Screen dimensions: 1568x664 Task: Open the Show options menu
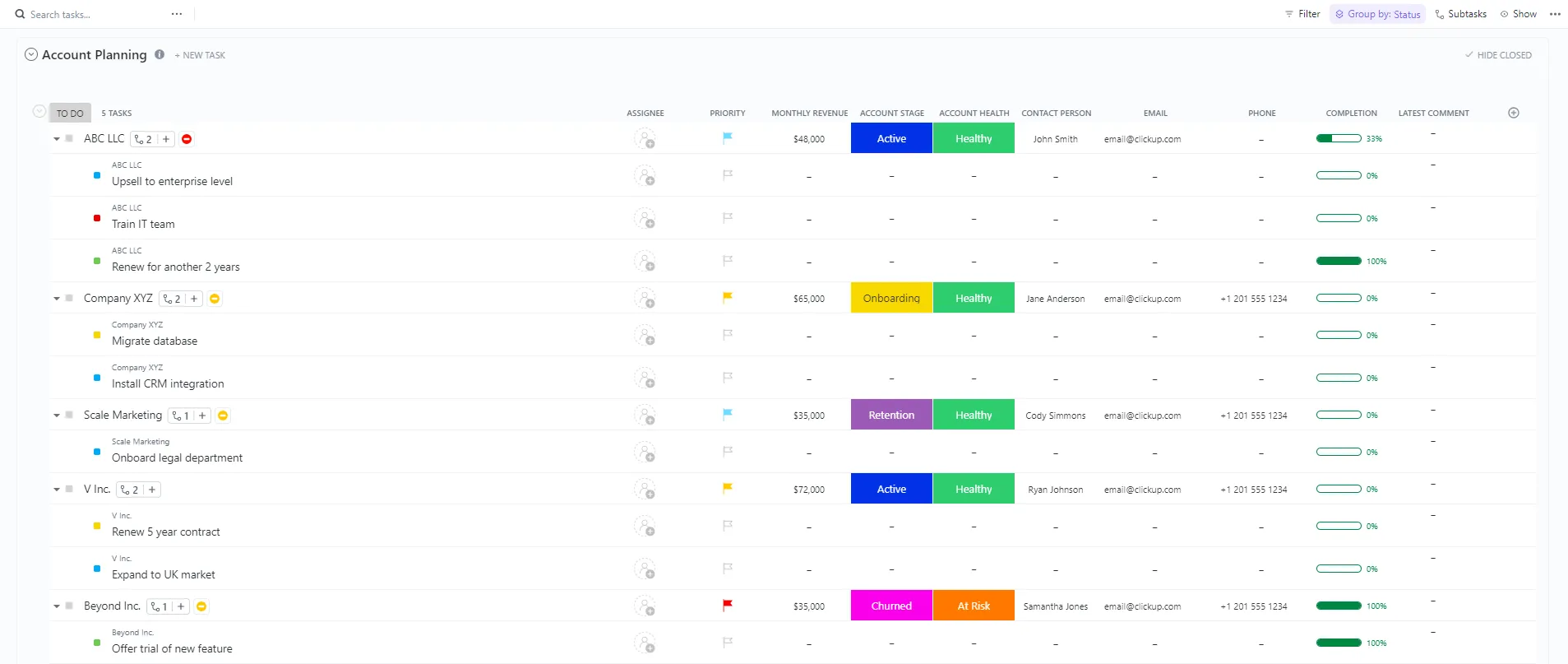[1518, 14]
